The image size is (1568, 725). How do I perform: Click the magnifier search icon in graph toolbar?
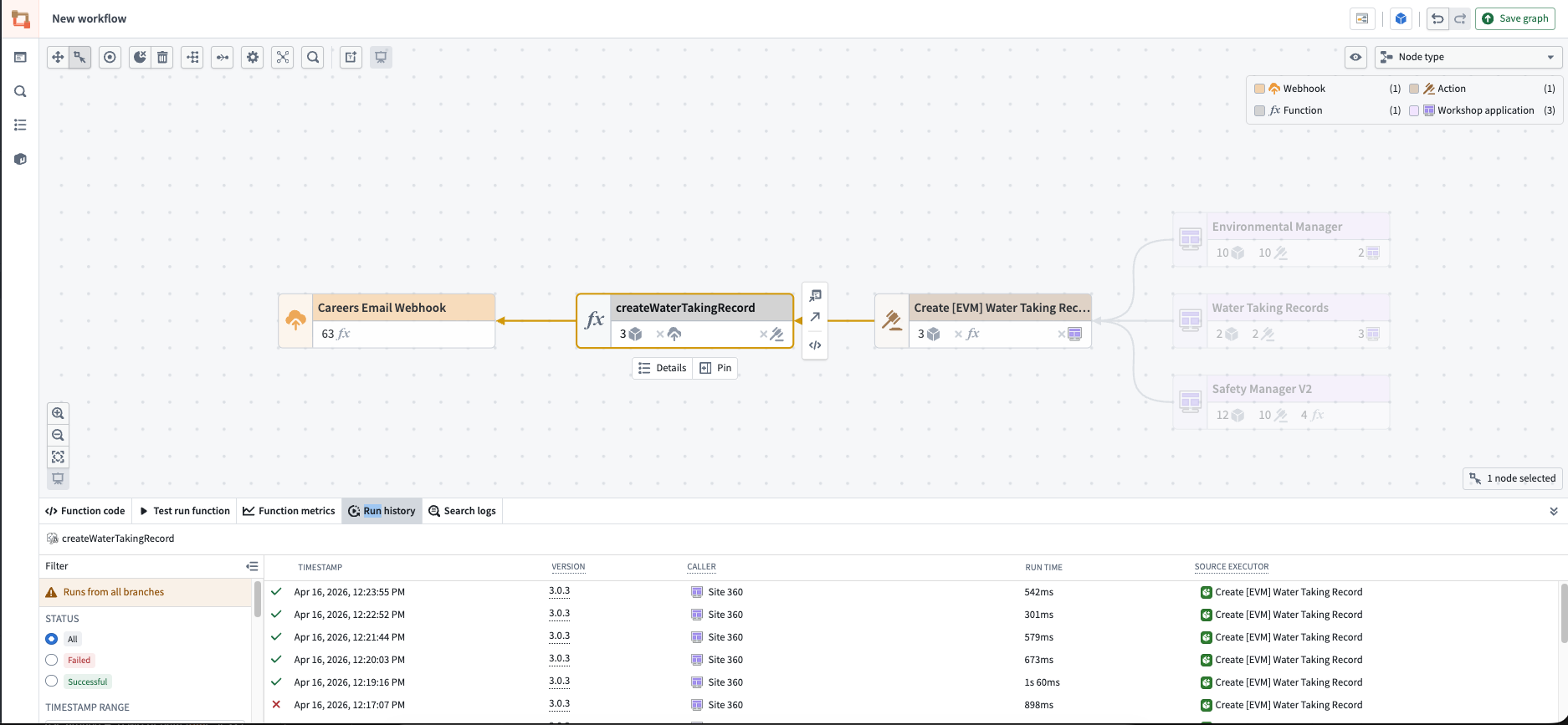pyautogui.click(x=313, y=57)
